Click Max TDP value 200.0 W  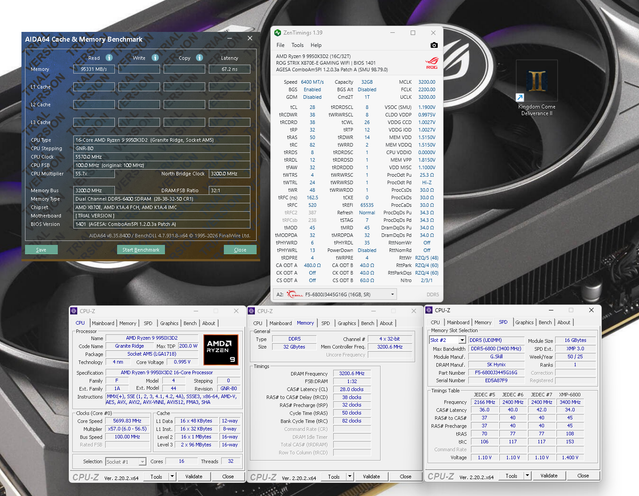point(188,346)
